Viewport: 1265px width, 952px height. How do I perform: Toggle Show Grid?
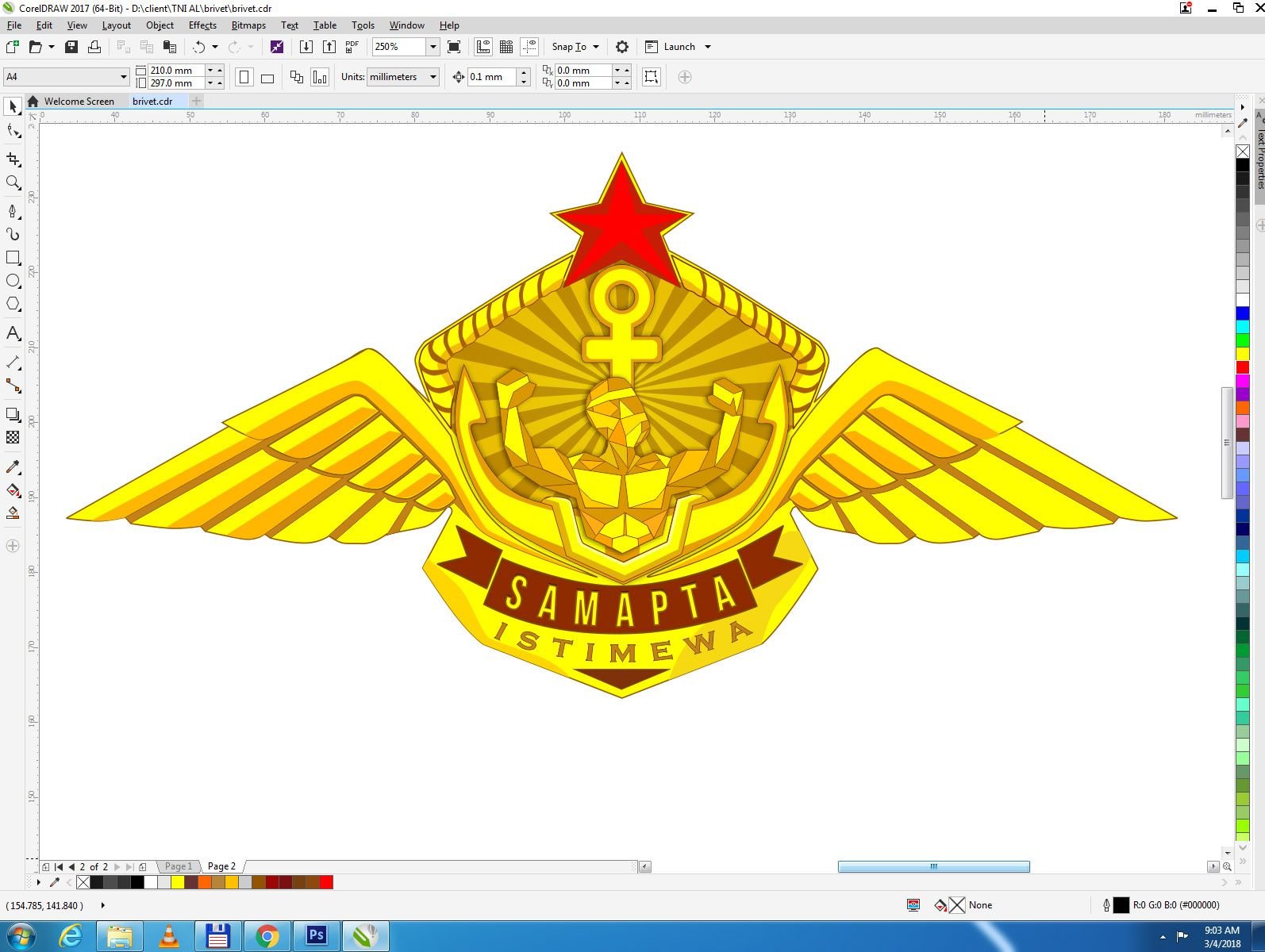(506, 47)
